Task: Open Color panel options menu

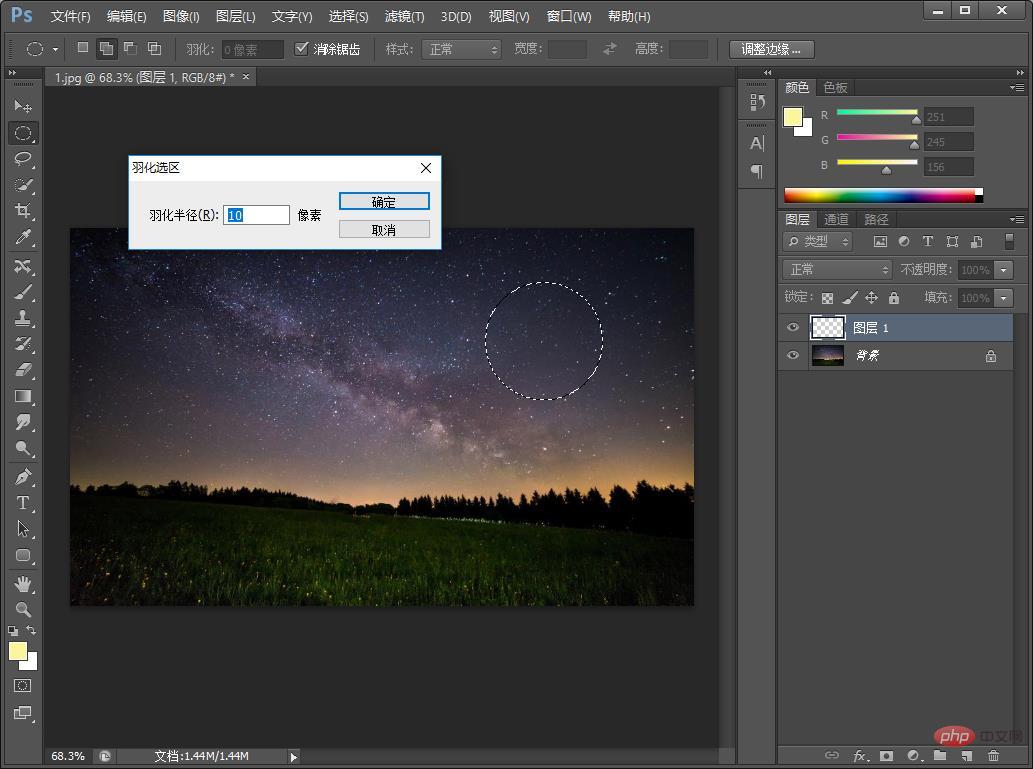Action: click(1017, 87)
